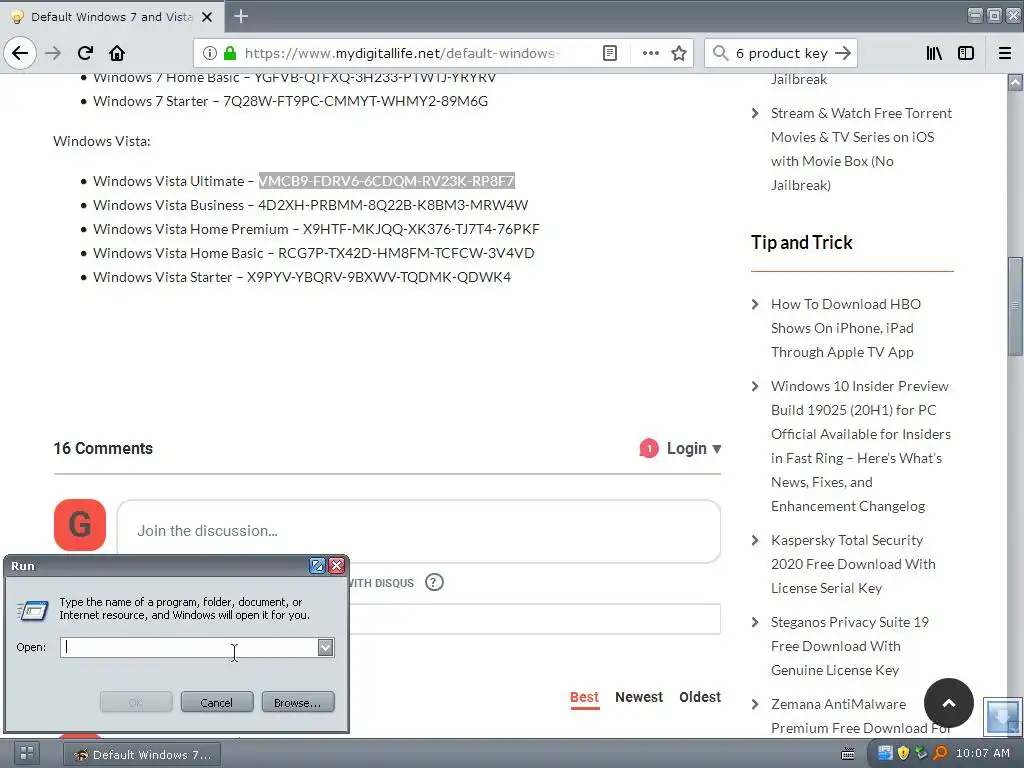Click the Tip and Trick heading
The width and height of the screenshot is (1024, 768).
point(801,243)
